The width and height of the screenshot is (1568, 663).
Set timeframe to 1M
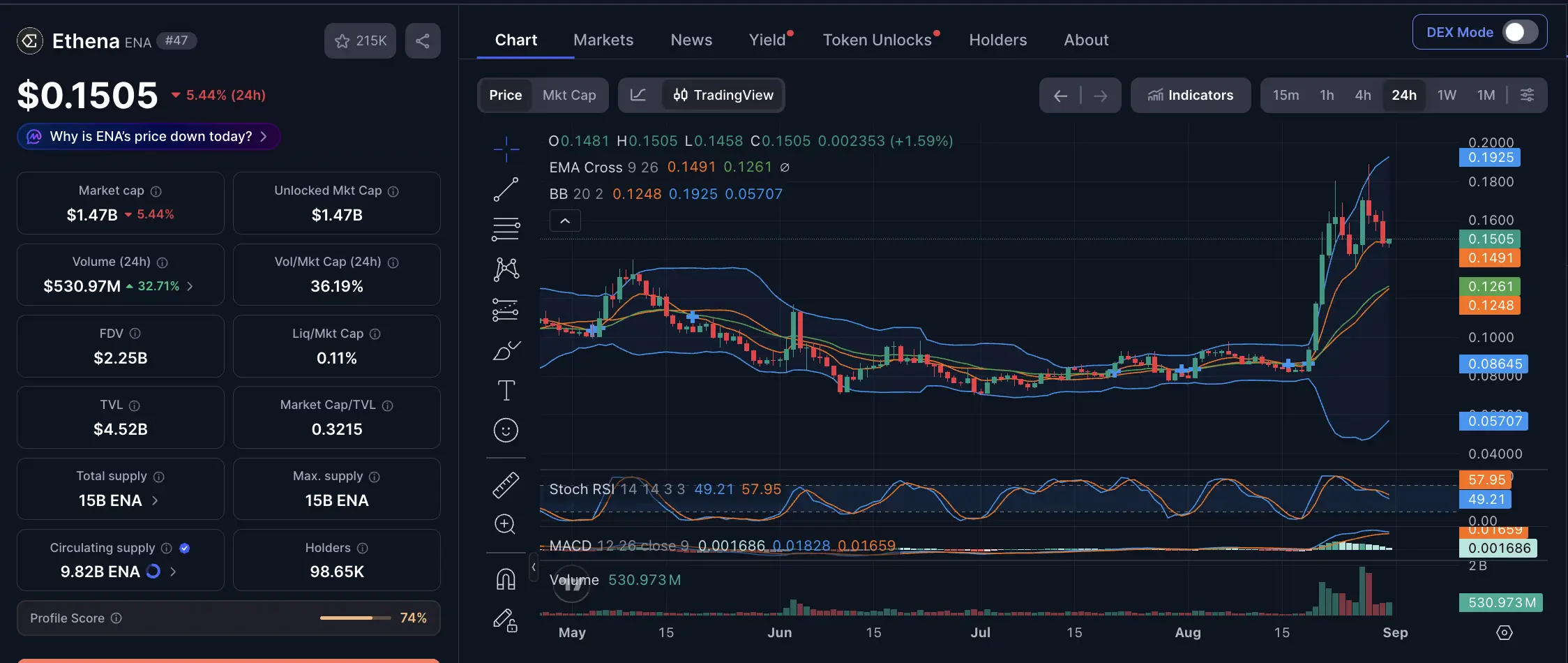(1486, 95)
